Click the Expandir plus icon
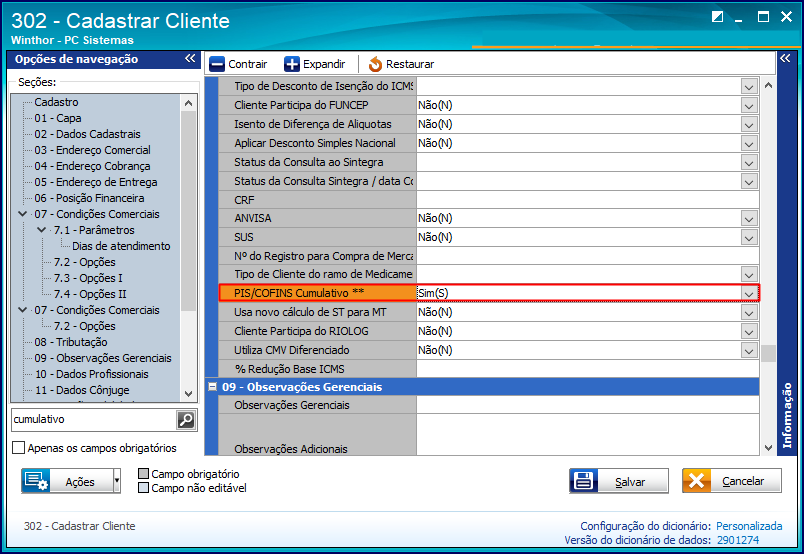804x554 pixels. point(292,64)
